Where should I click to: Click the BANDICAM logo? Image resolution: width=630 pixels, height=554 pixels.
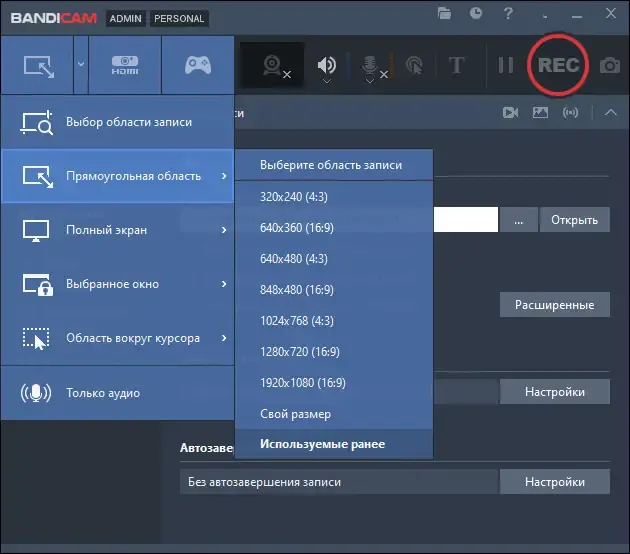pos(54,18)
